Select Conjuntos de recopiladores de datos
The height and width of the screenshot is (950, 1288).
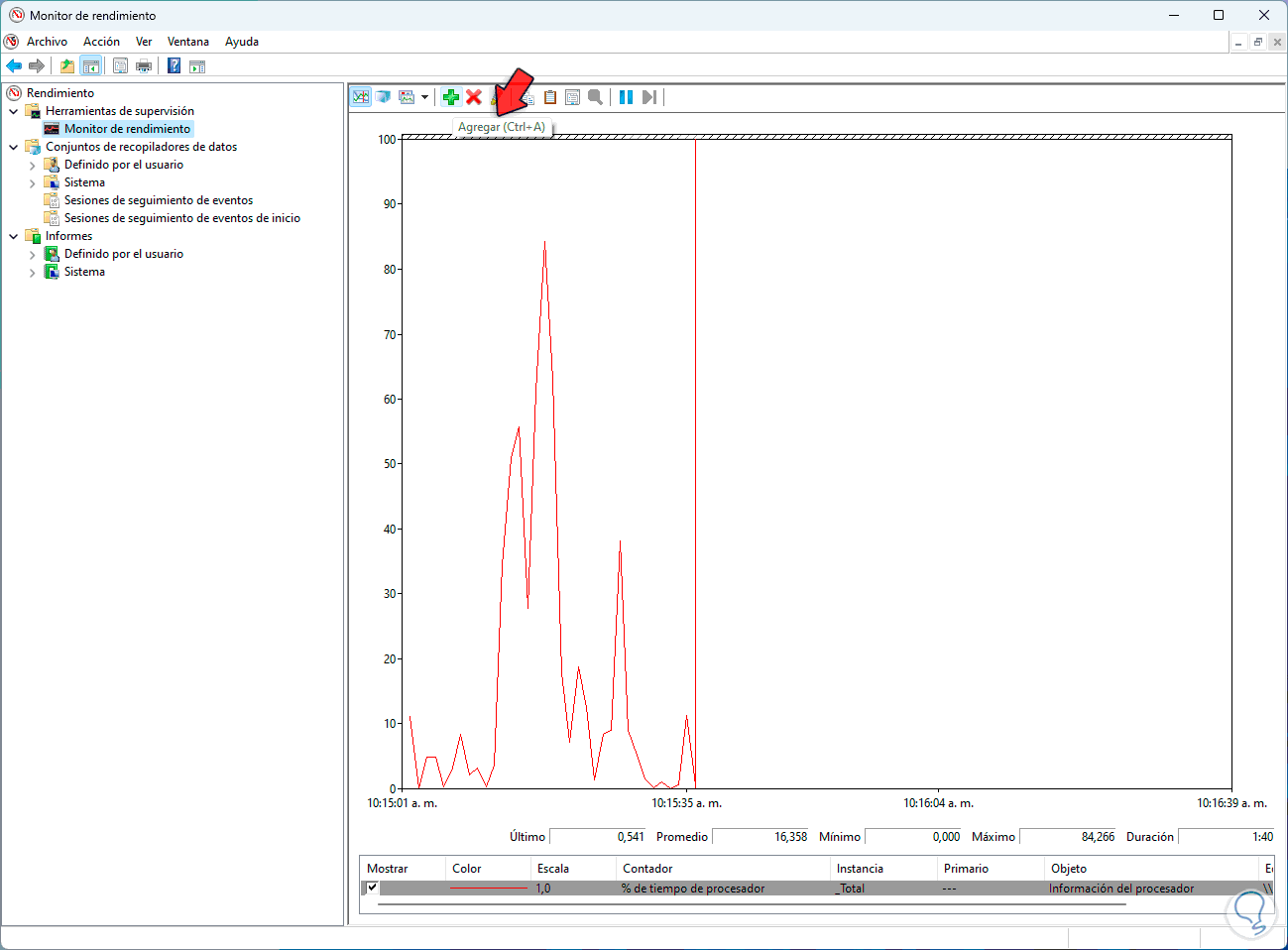coord(142,147)
